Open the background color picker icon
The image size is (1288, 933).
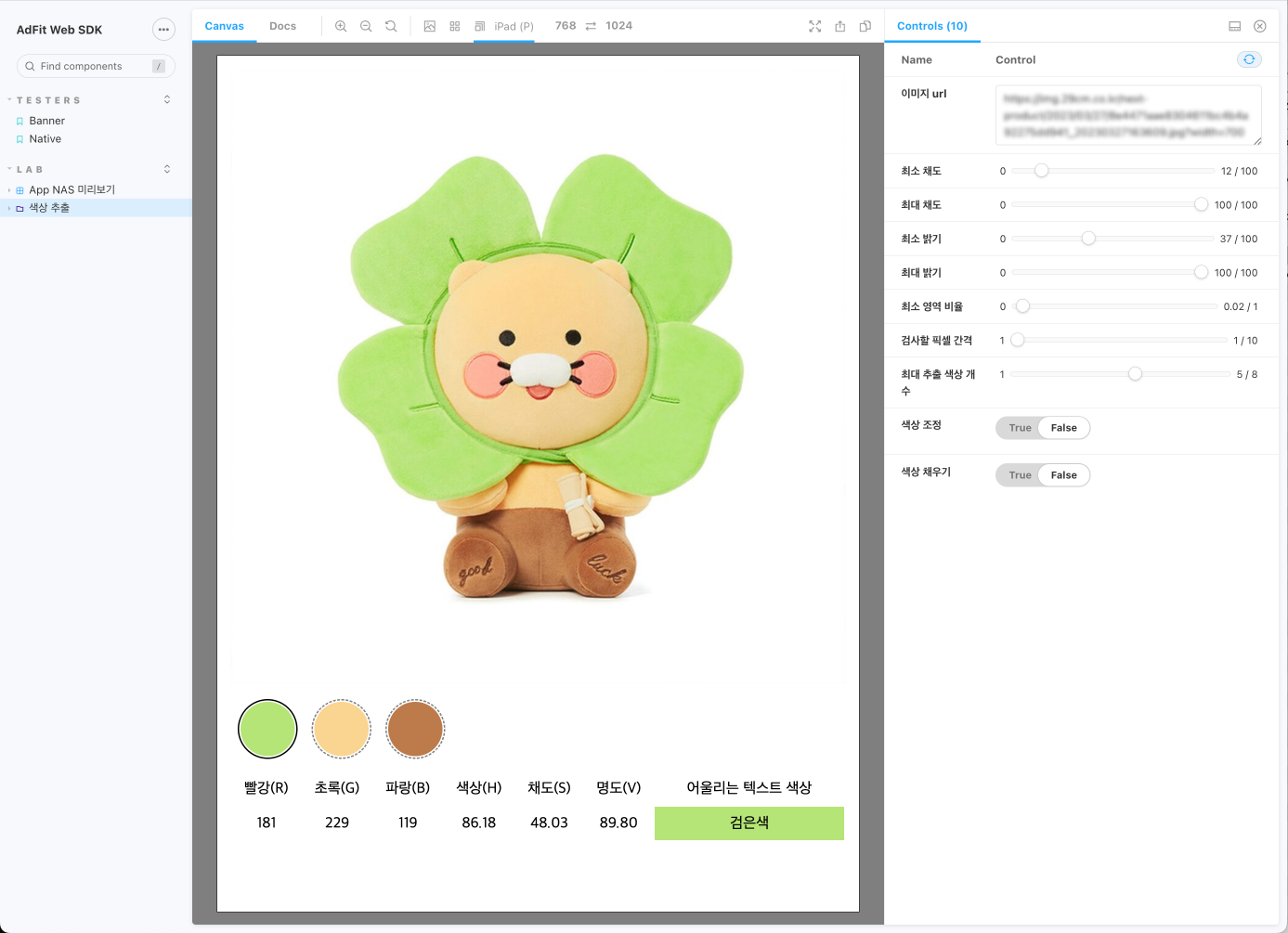430,26
